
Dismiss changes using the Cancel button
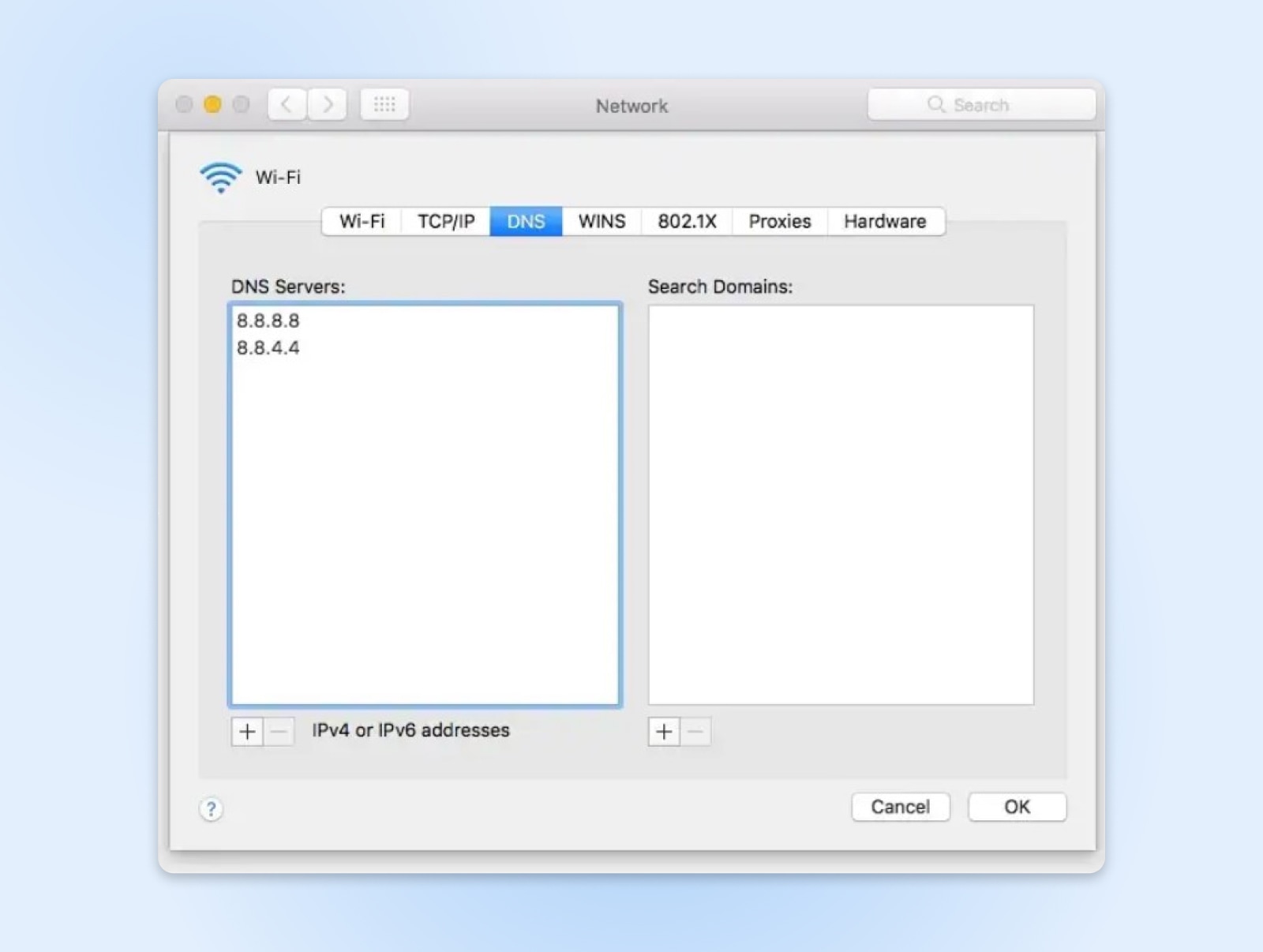point(900,807)
